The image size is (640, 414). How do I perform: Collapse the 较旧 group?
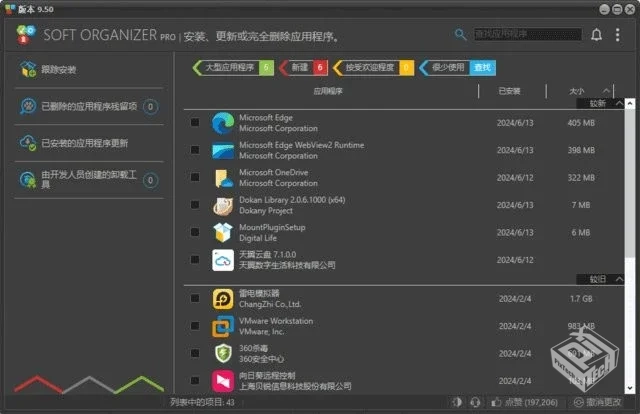619,279
